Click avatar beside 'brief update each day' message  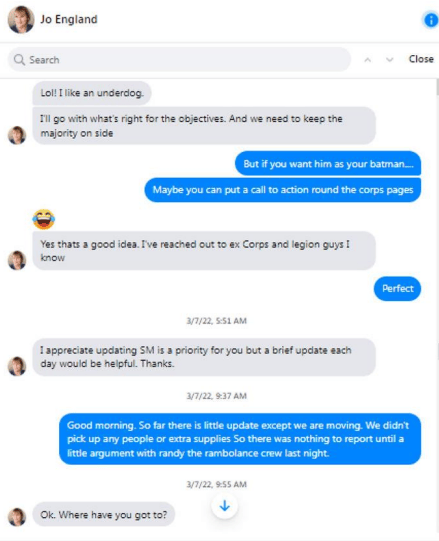[x=17, y=366]
